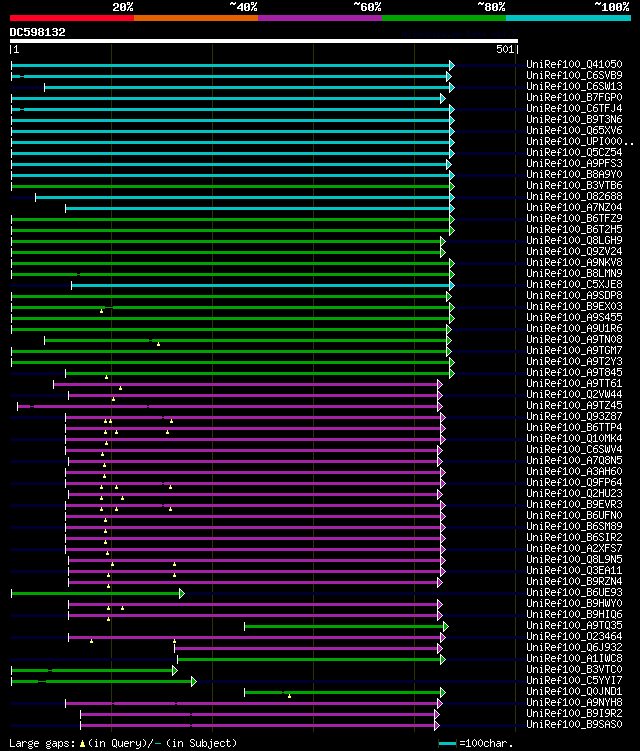Select the UniRef100_B3VTB6 label
The image size is (640, 751).
(x=574, y=185)
